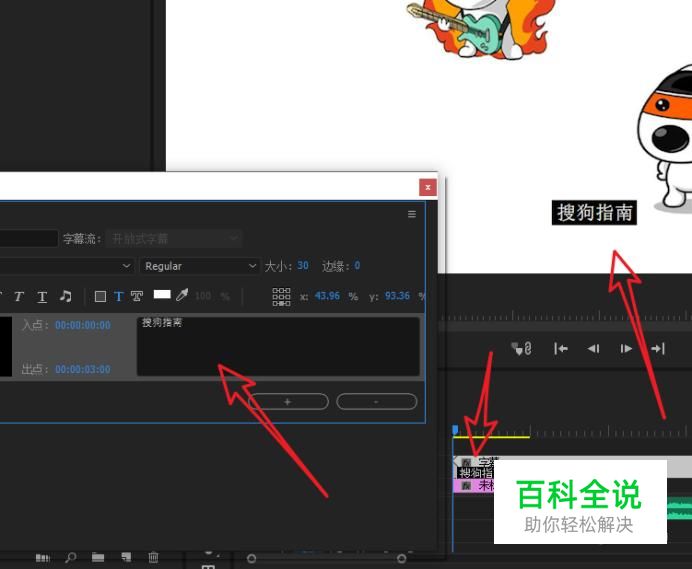Select the outlined edge color T icon

tap(137, 296)
